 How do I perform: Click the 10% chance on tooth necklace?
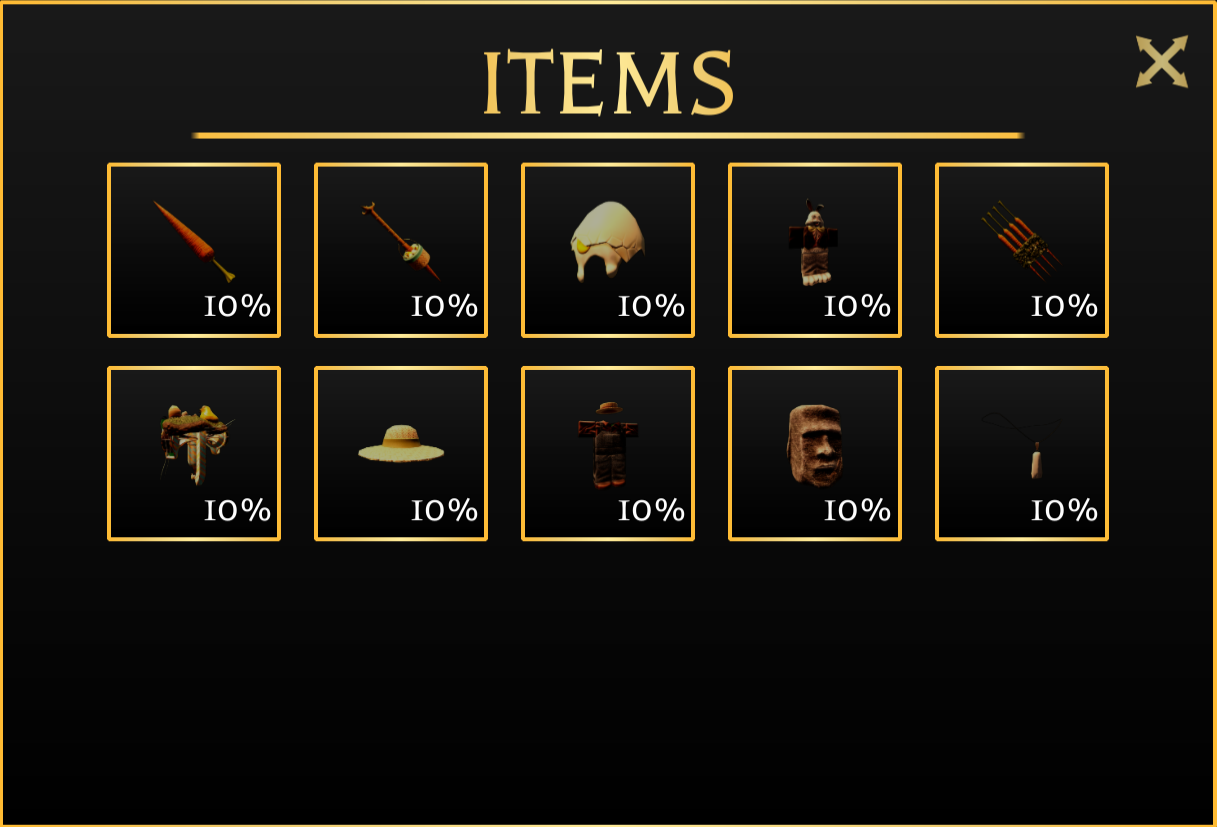click(1065, 510)
